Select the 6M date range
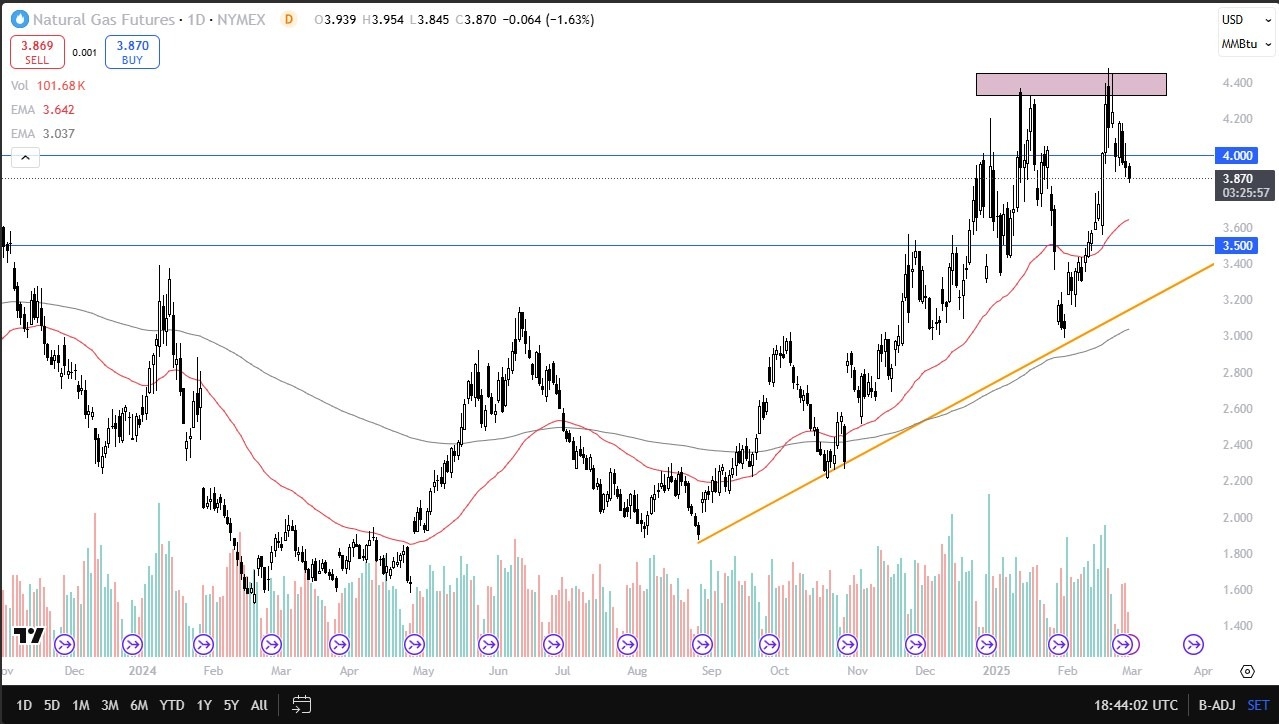The width and height of the screenshot is (1279, 724). 139,705
